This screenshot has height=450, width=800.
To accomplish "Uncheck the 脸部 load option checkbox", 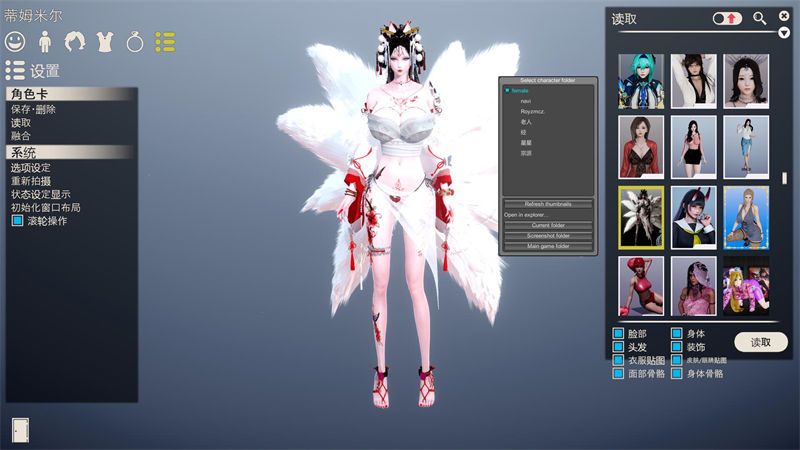I will pyautogui.click(x=618, y=334).
